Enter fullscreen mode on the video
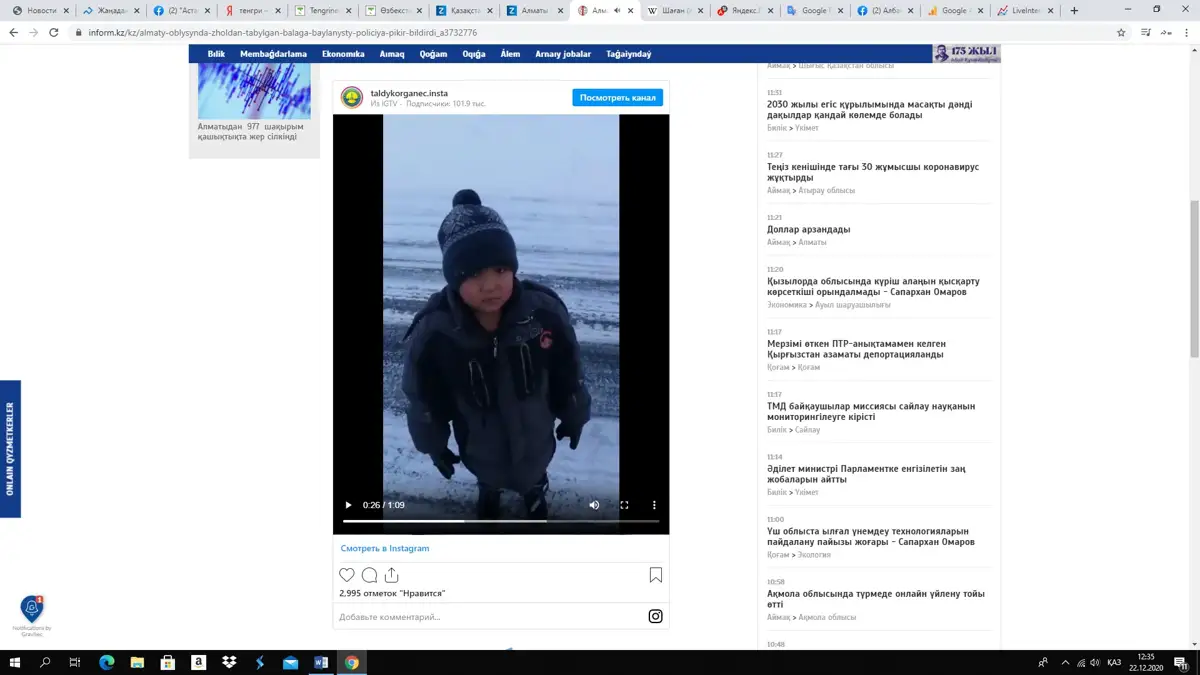 coord(624,505)
